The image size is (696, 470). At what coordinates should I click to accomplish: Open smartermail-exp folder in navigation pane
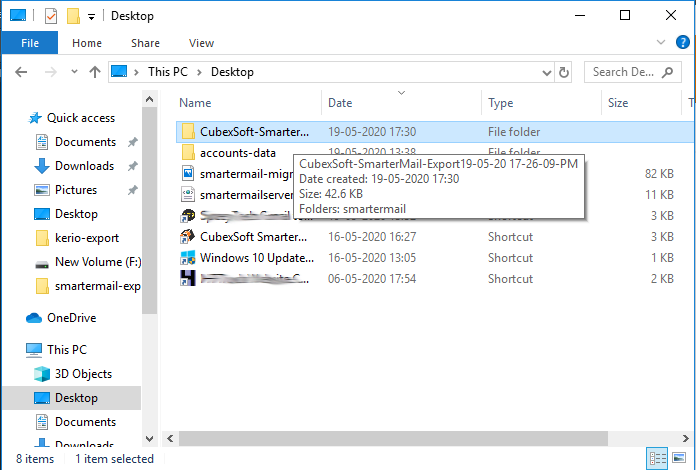[x=97, y=286]
